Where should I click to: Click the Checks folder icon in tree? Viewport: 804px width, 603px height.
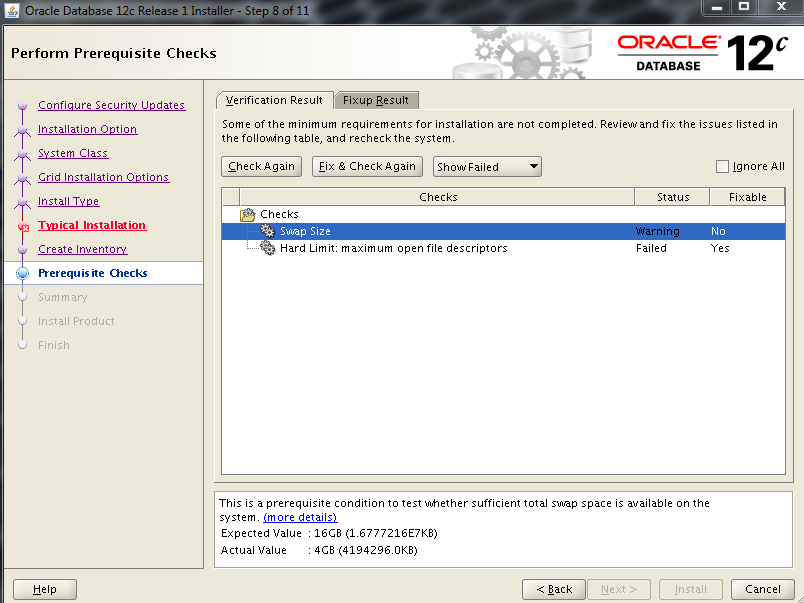point(248,215)
